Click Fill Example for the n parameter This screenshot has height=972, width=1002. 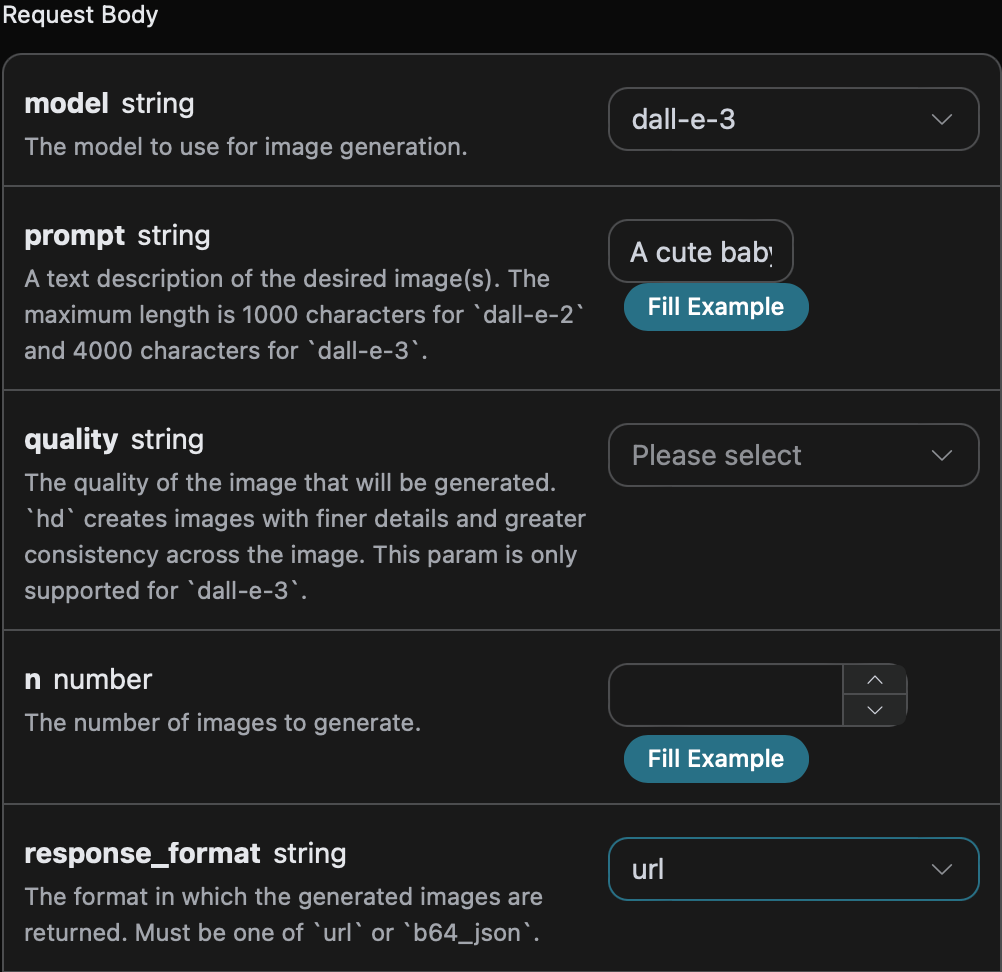click(x=716, y=759)
